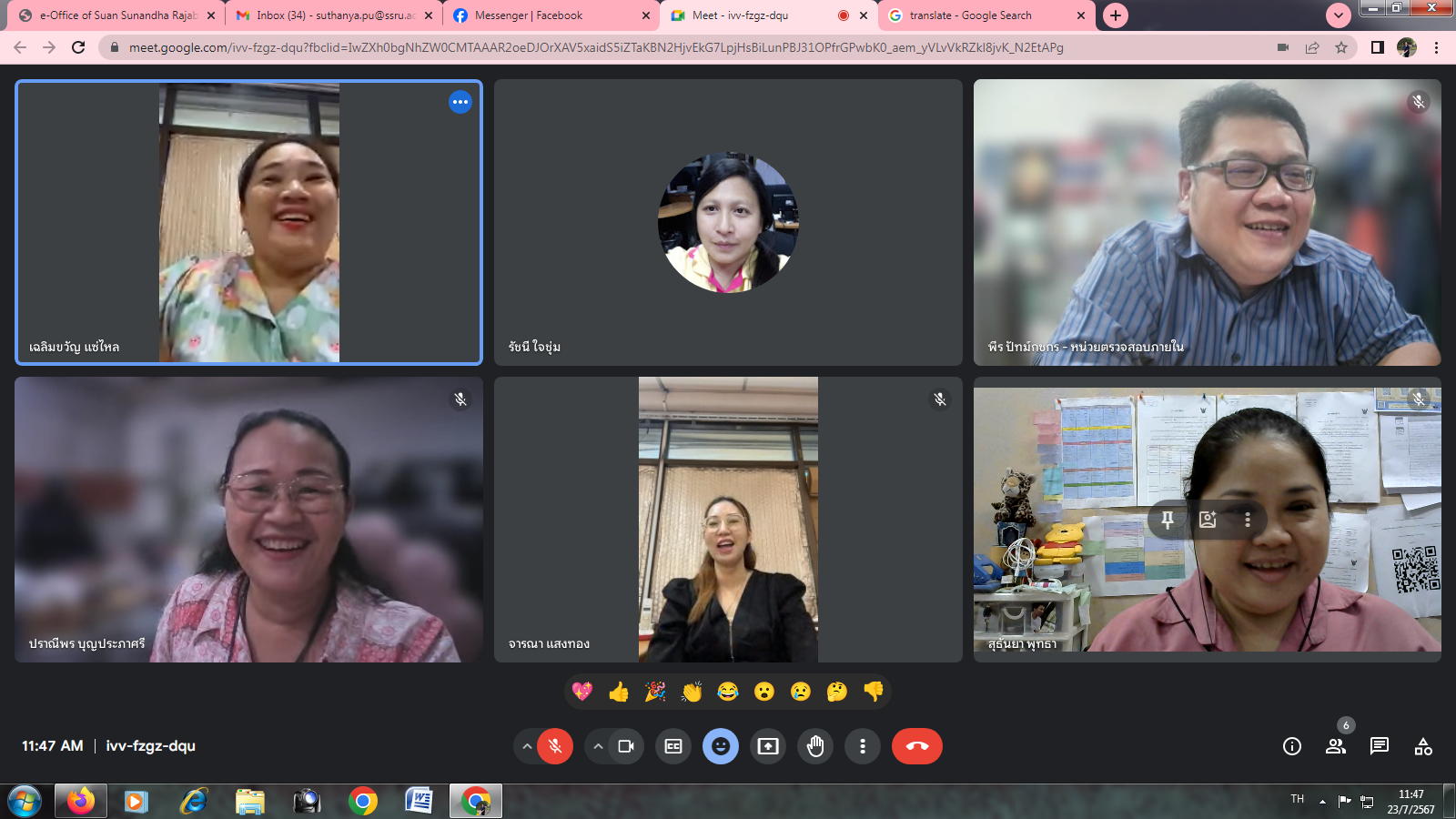Expand audio settings arrow beside microphone

pos(526,746)
